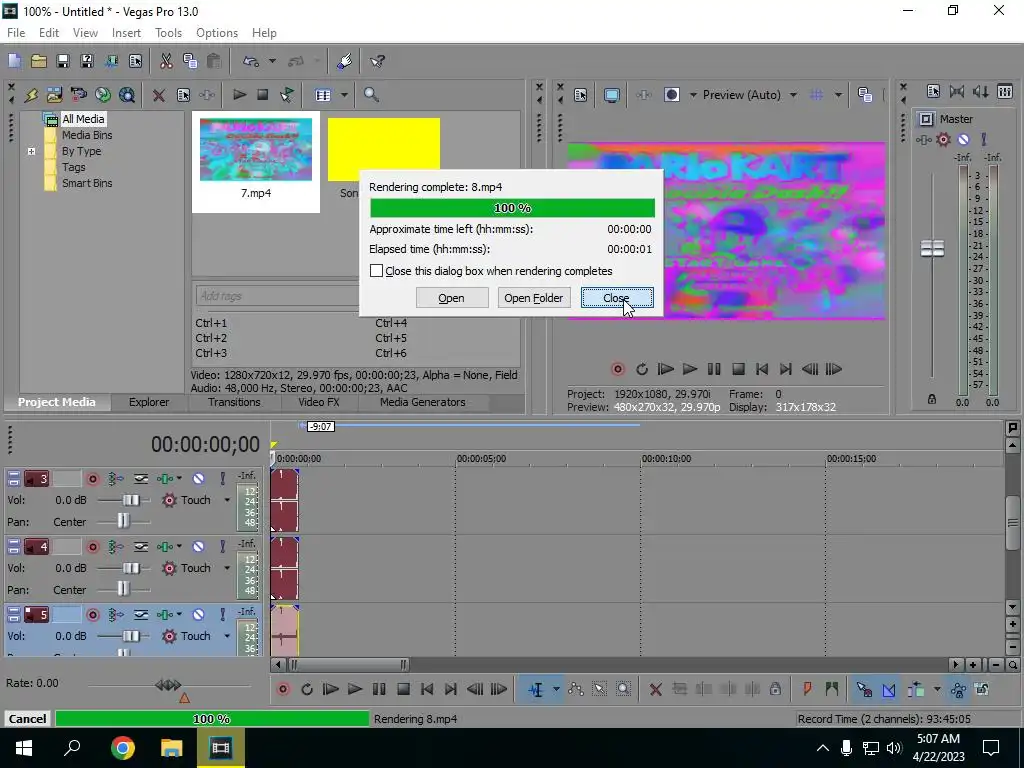
Task: Click track 3 Vol slider handle
Action: (131, 500)
